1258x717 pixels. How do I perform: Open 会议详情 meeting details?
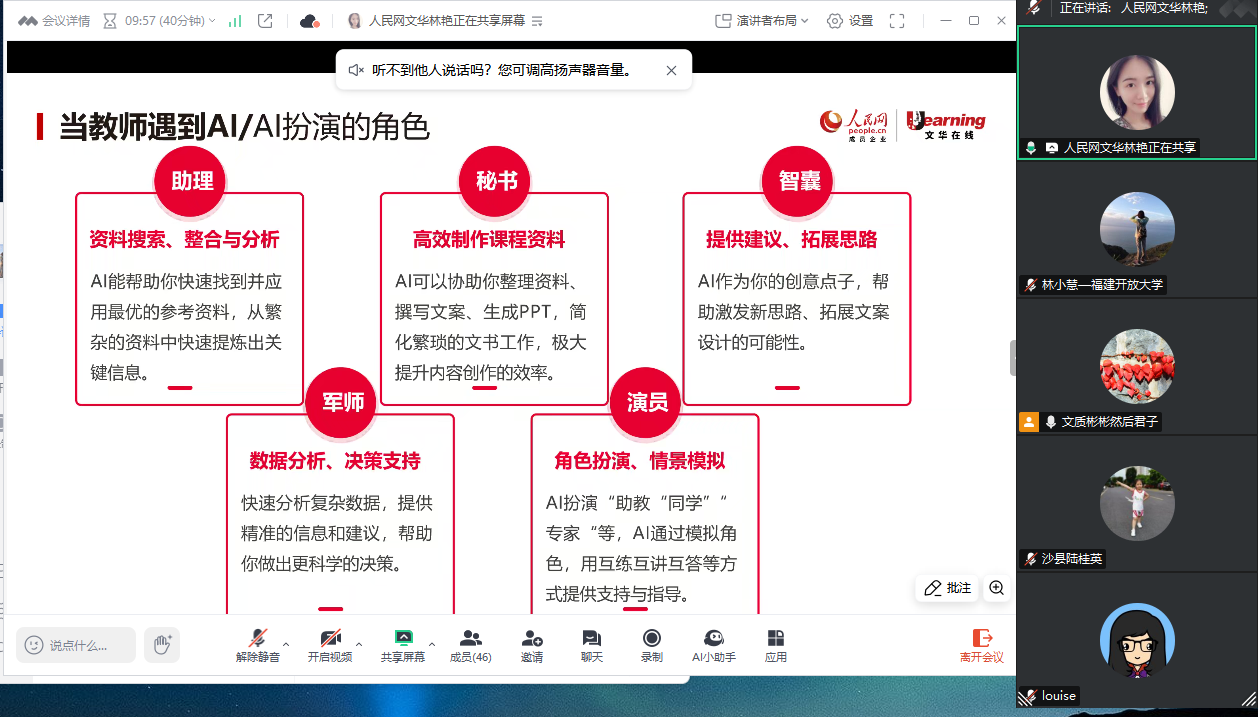54,21
